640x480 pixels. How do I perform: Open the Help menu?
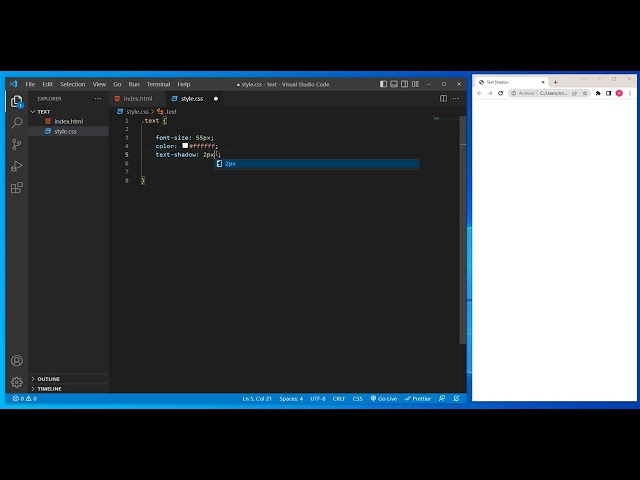184,84
